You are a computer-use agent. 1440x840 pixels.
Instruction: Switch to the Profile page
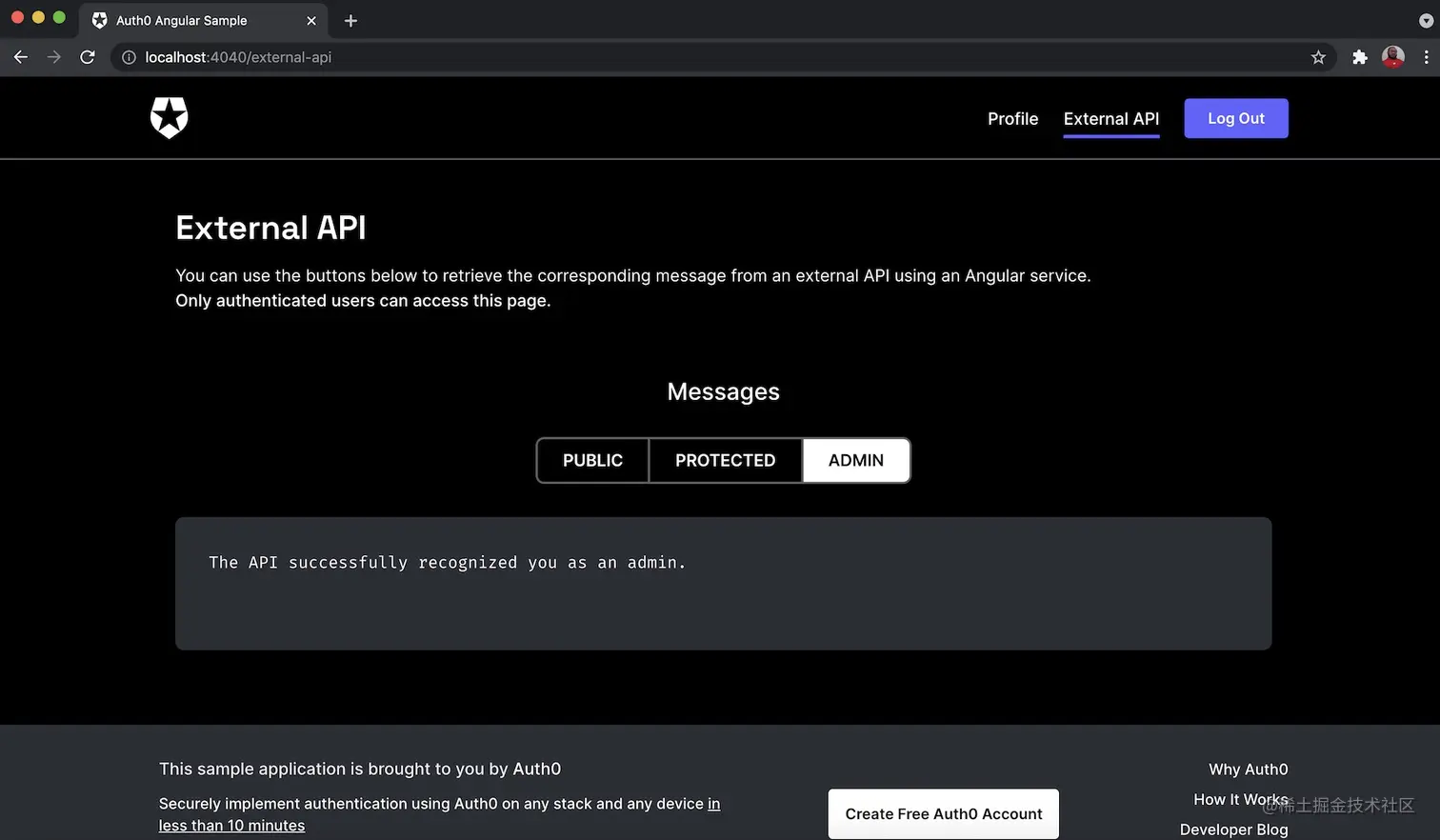1012,118
